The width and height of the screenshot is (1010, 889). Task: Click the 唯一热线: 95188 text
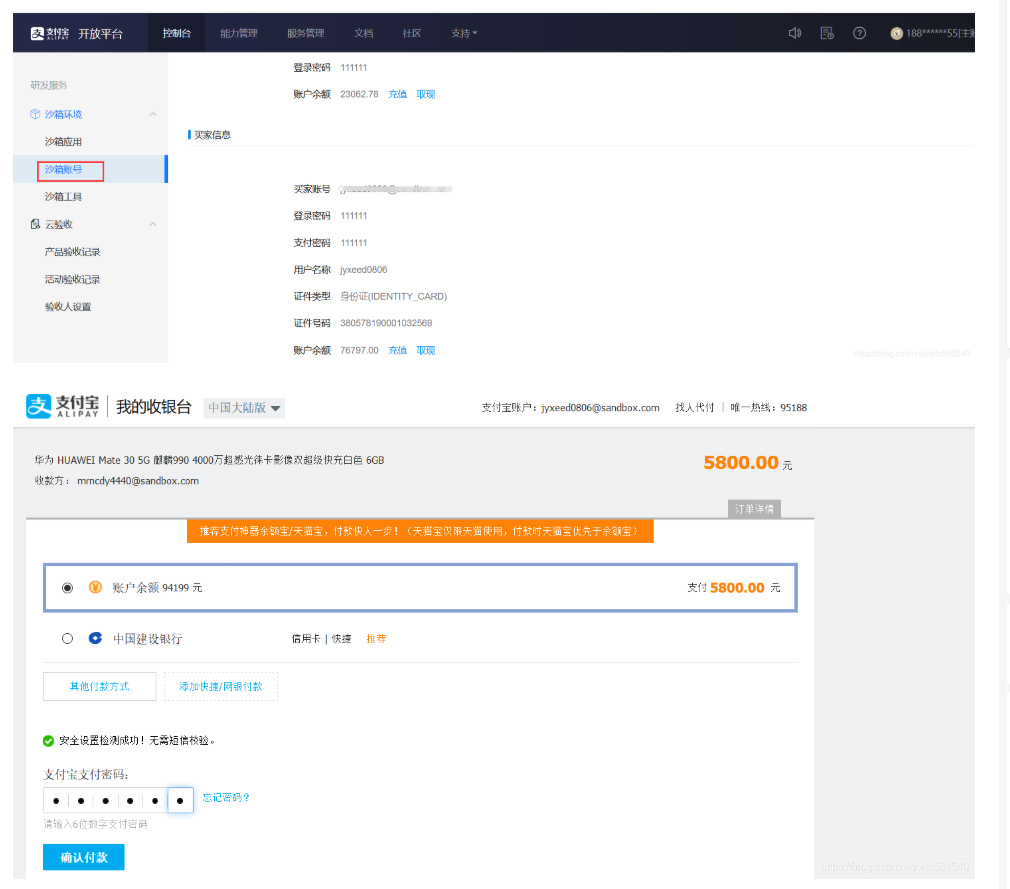(x=768, y=407)
